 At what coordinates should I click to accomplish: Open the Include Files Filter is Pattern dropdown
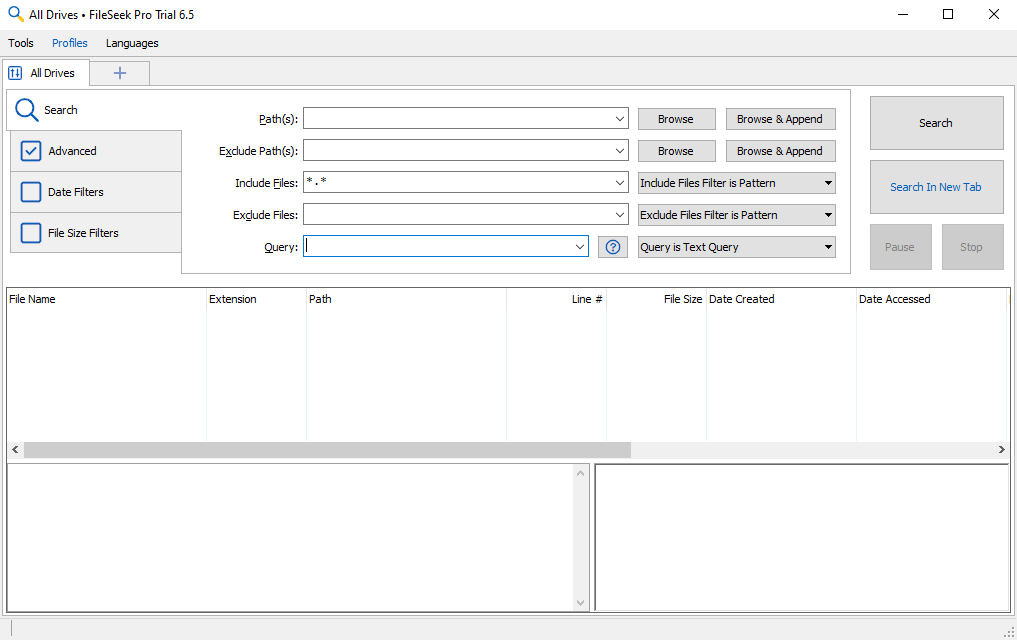point(736,183)
